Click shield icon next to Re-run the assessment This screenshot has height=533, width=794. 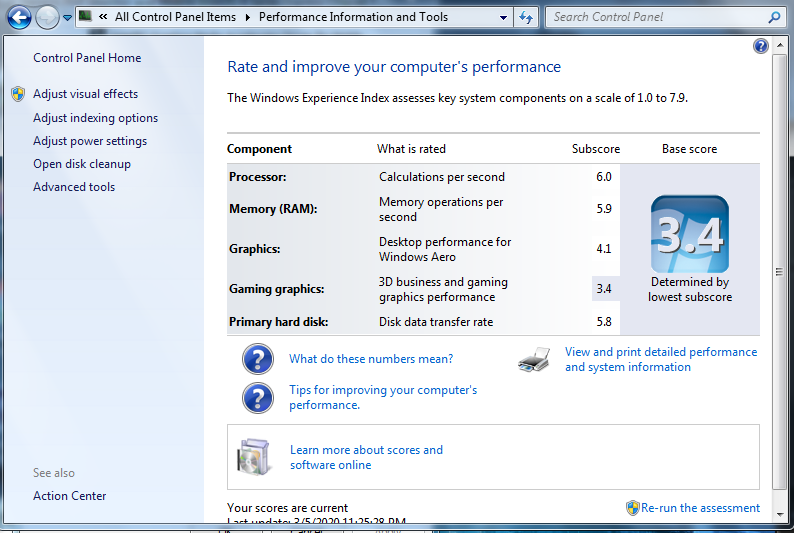[632, 508]
